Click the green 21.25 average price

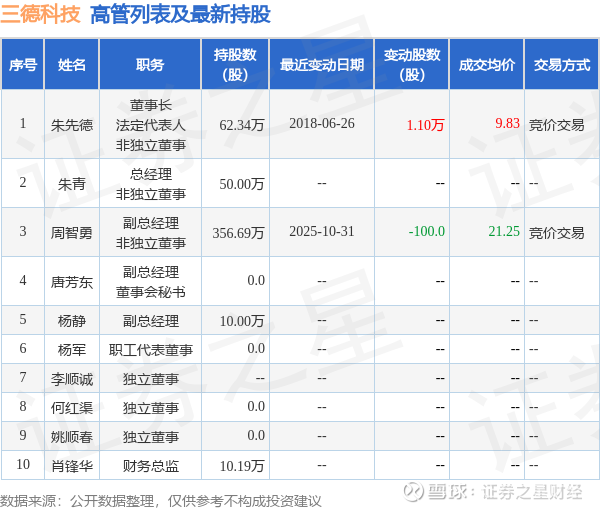click(x=504, y=231)
